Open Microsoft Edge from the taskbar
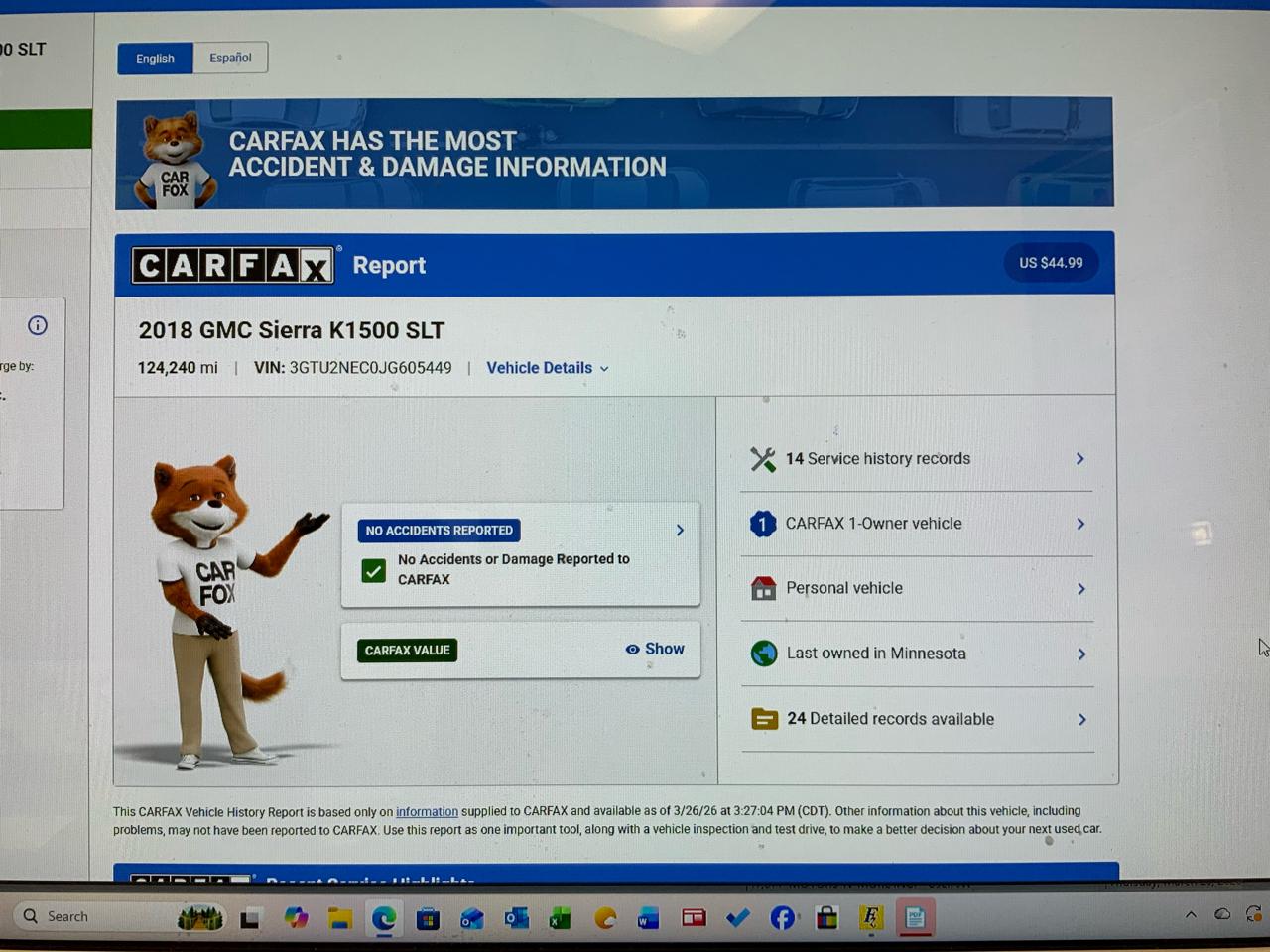Image resolution: width=1270 pixels, height=952 pixels. click(x=384, y=918)
